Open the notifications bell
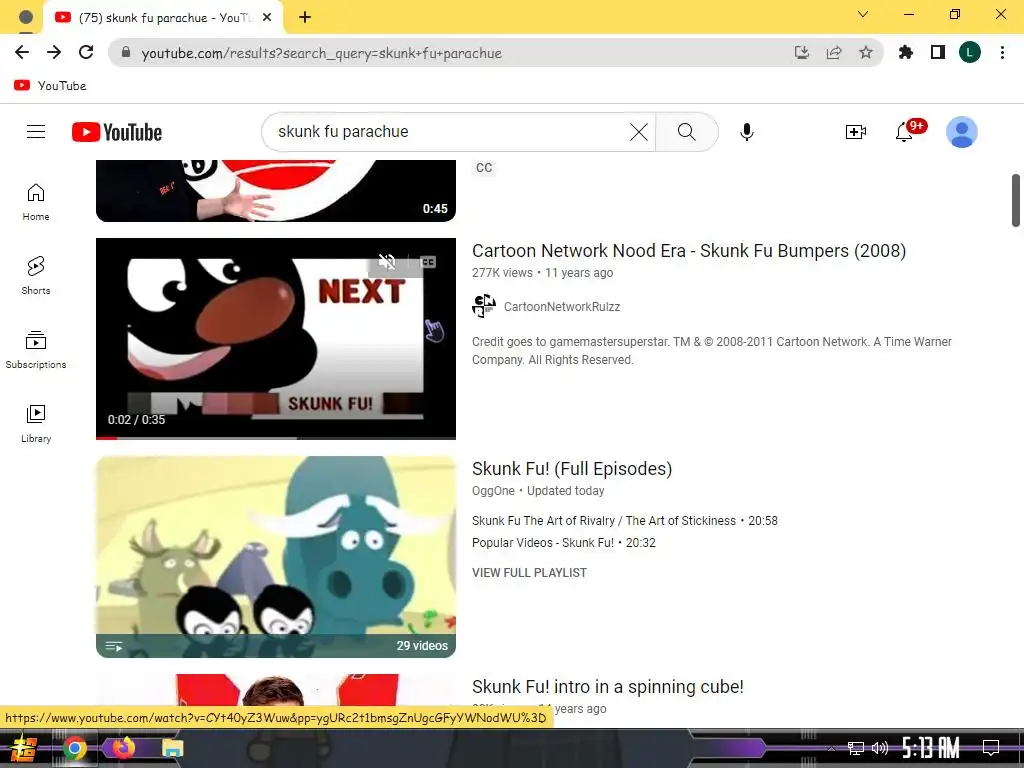Screen dimensions: 1024x768 904,131
